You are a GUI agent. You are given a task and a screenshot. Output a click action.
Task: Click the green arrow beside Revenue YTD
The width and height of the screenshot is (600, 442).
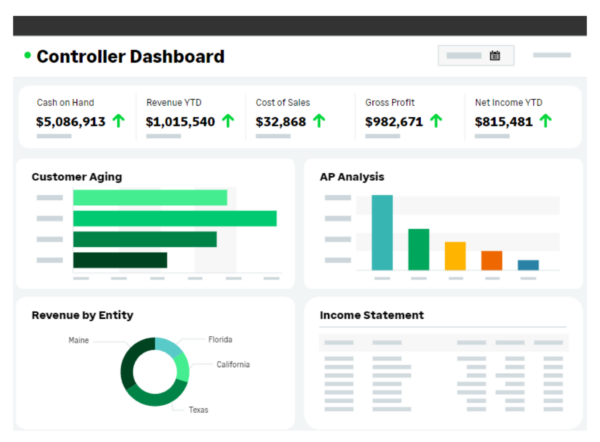[x=228, y=121]
